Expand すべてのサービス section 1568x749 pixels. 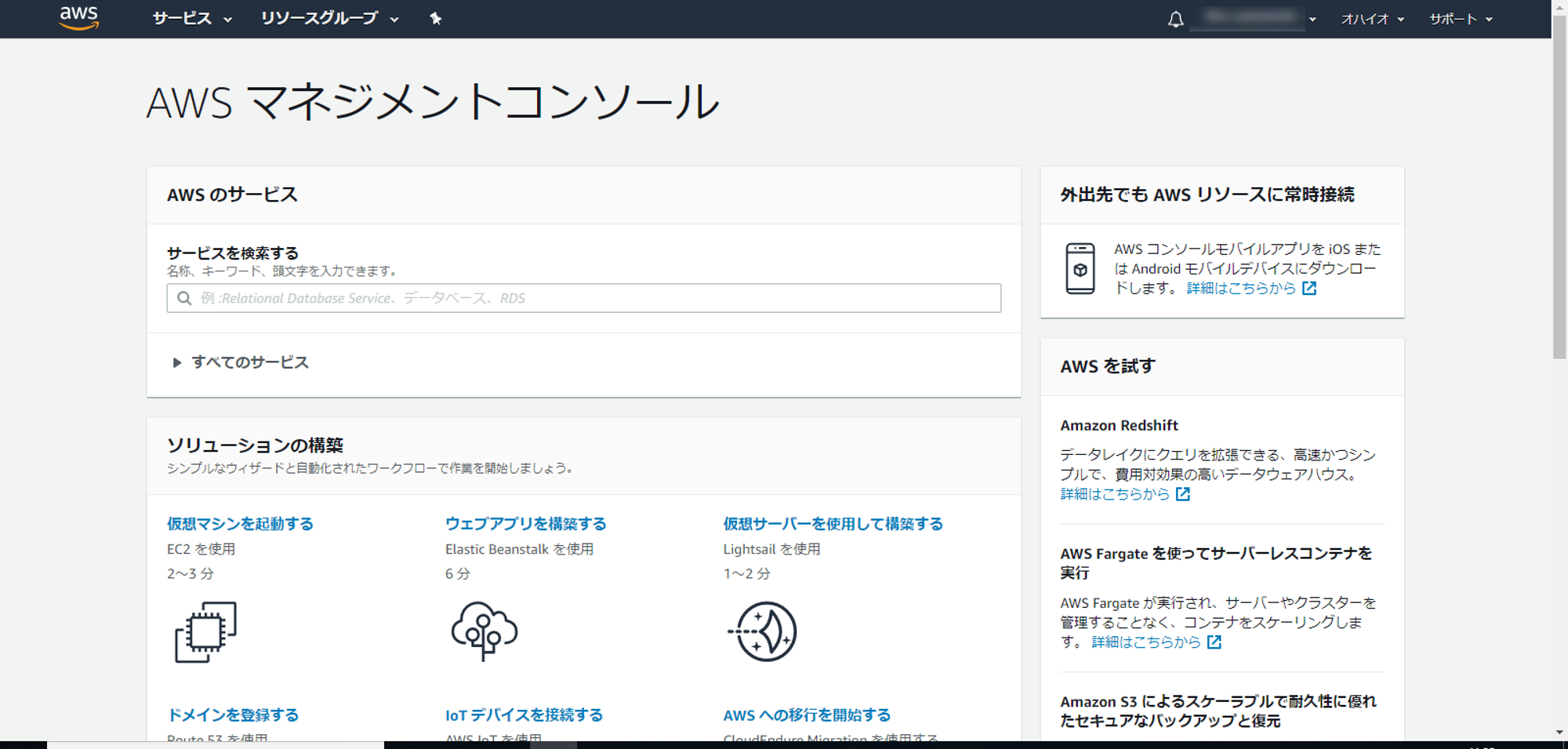pyautogui.click(x=241, y=362)
